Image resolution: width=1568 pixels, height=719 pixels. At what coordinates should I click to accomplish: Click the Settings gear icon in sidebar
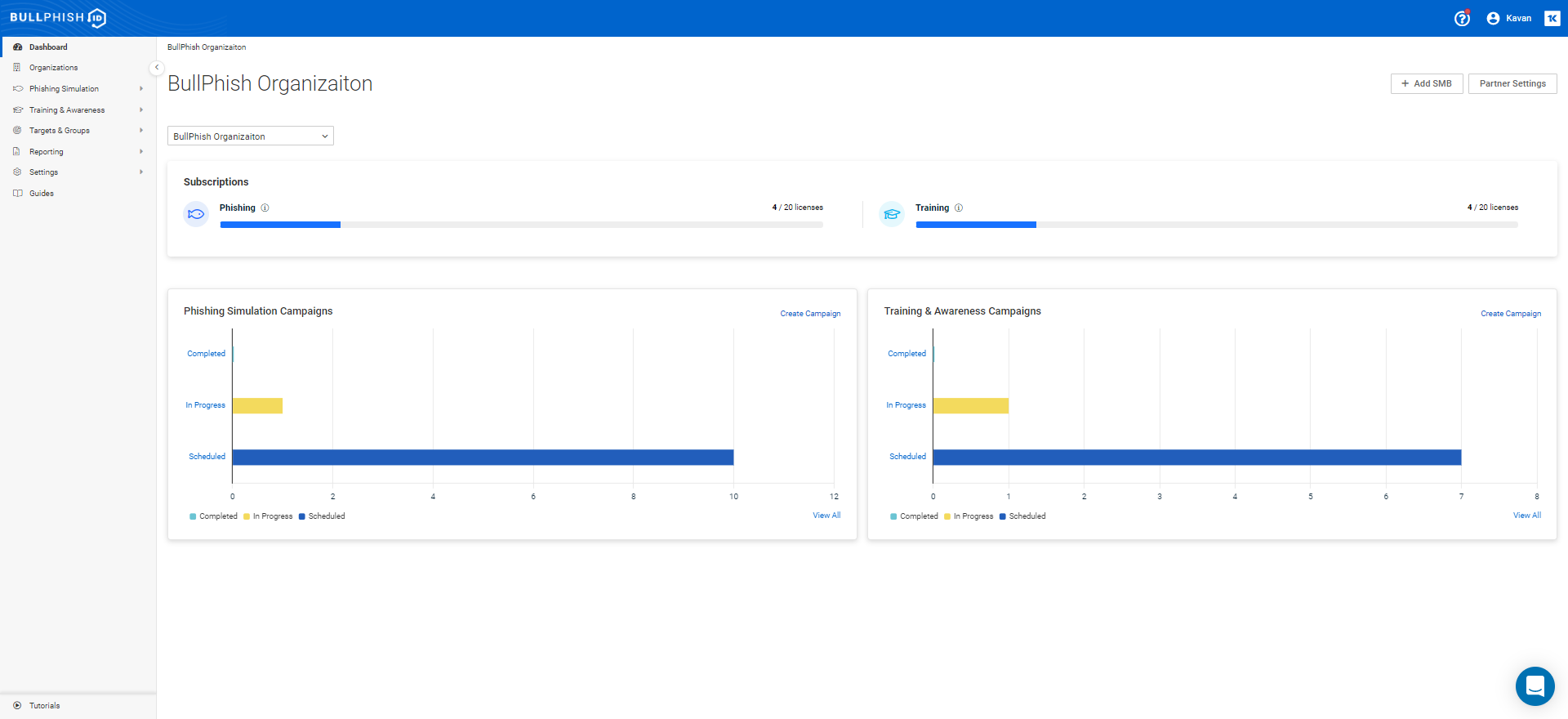coord(17,172)
